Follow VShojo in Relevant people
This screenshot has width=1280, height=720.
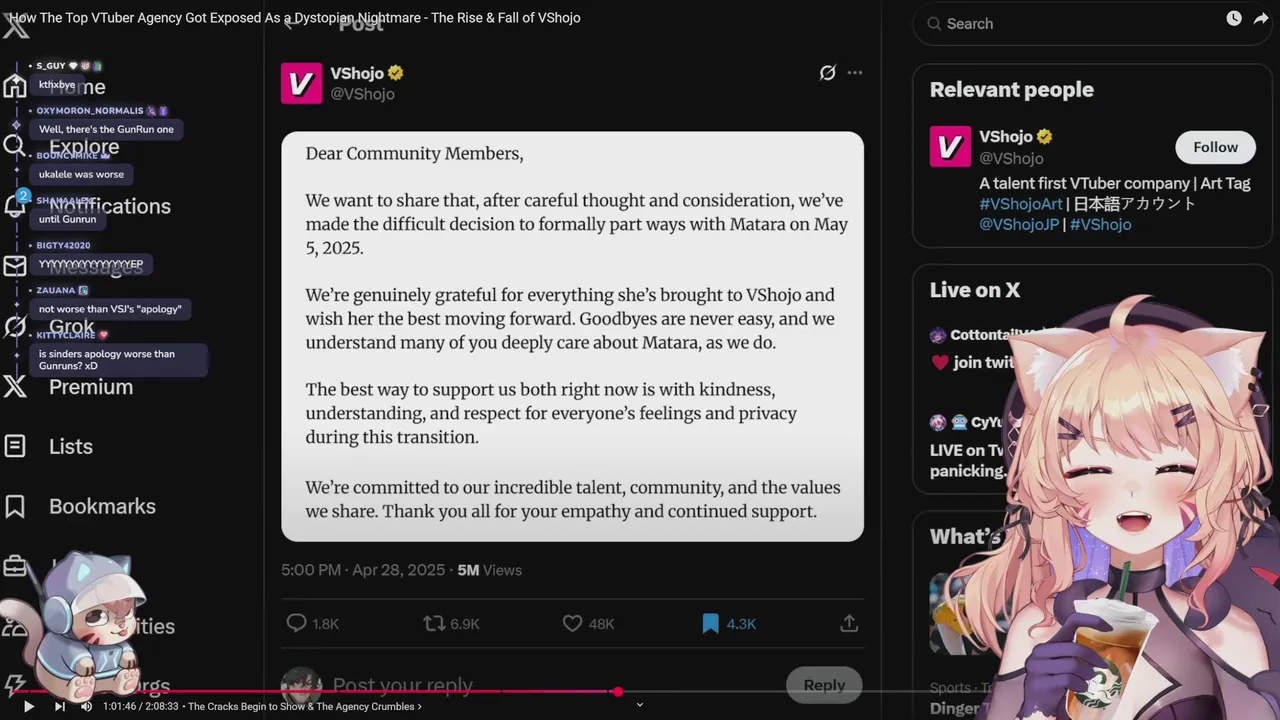tap(1215, 147)
